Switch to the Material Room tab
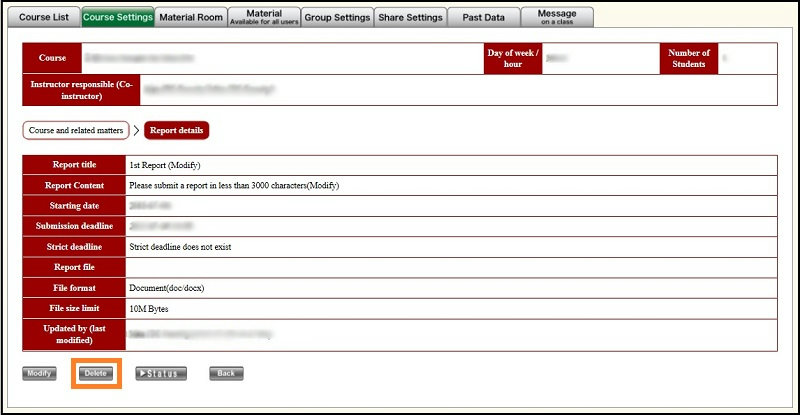The image size is (800, 415). (x=191, y=17)
